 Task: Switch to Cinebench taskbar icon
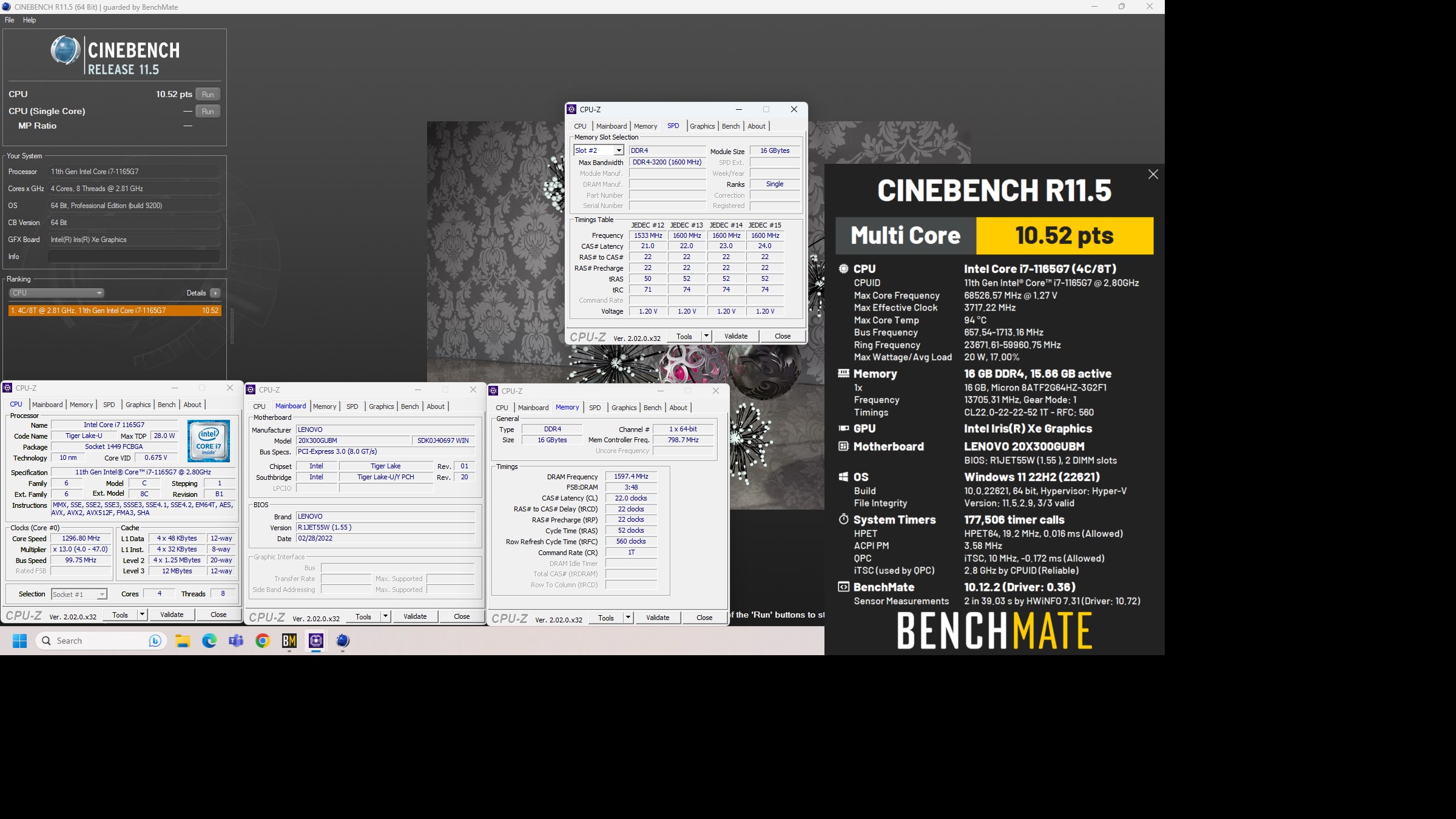pyautogui.click(x=343, y=641)
